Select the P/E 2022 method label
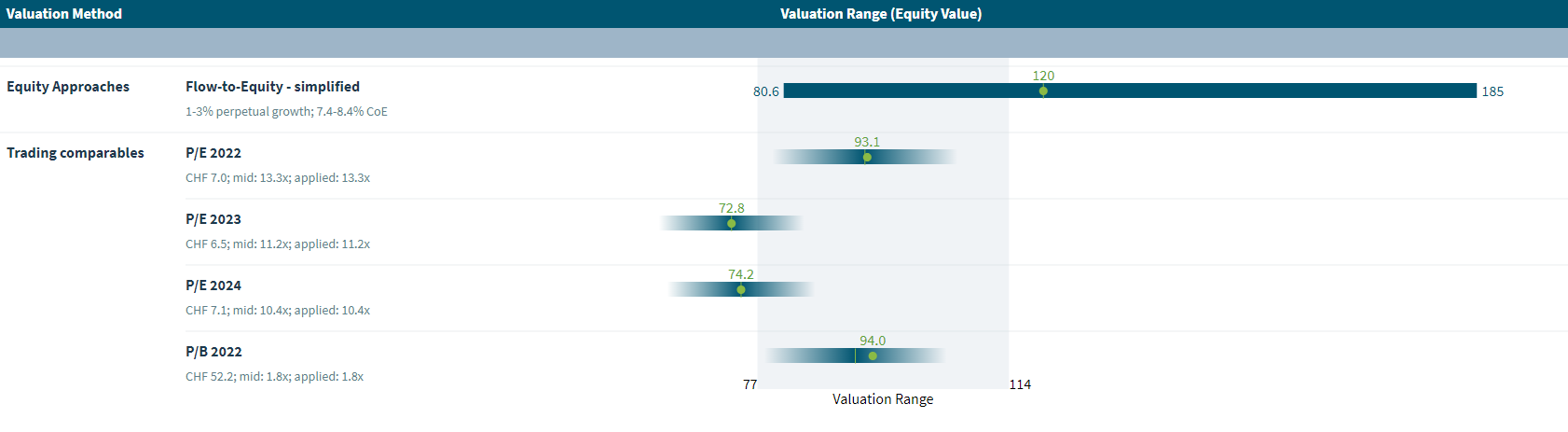1568x432 pixels. [213, 153]
